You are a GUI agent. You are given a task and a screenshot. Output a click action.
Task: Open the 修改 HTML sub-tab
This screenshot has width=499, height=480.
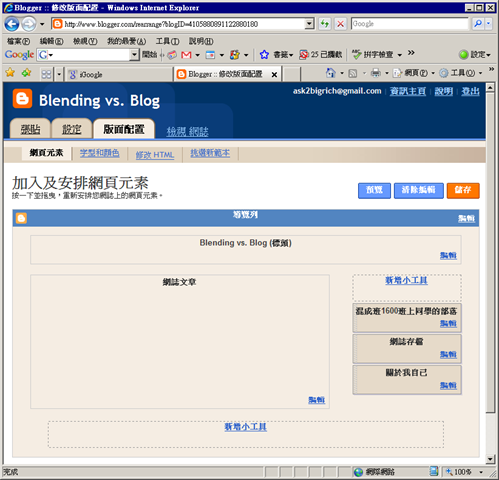[155, 155]
